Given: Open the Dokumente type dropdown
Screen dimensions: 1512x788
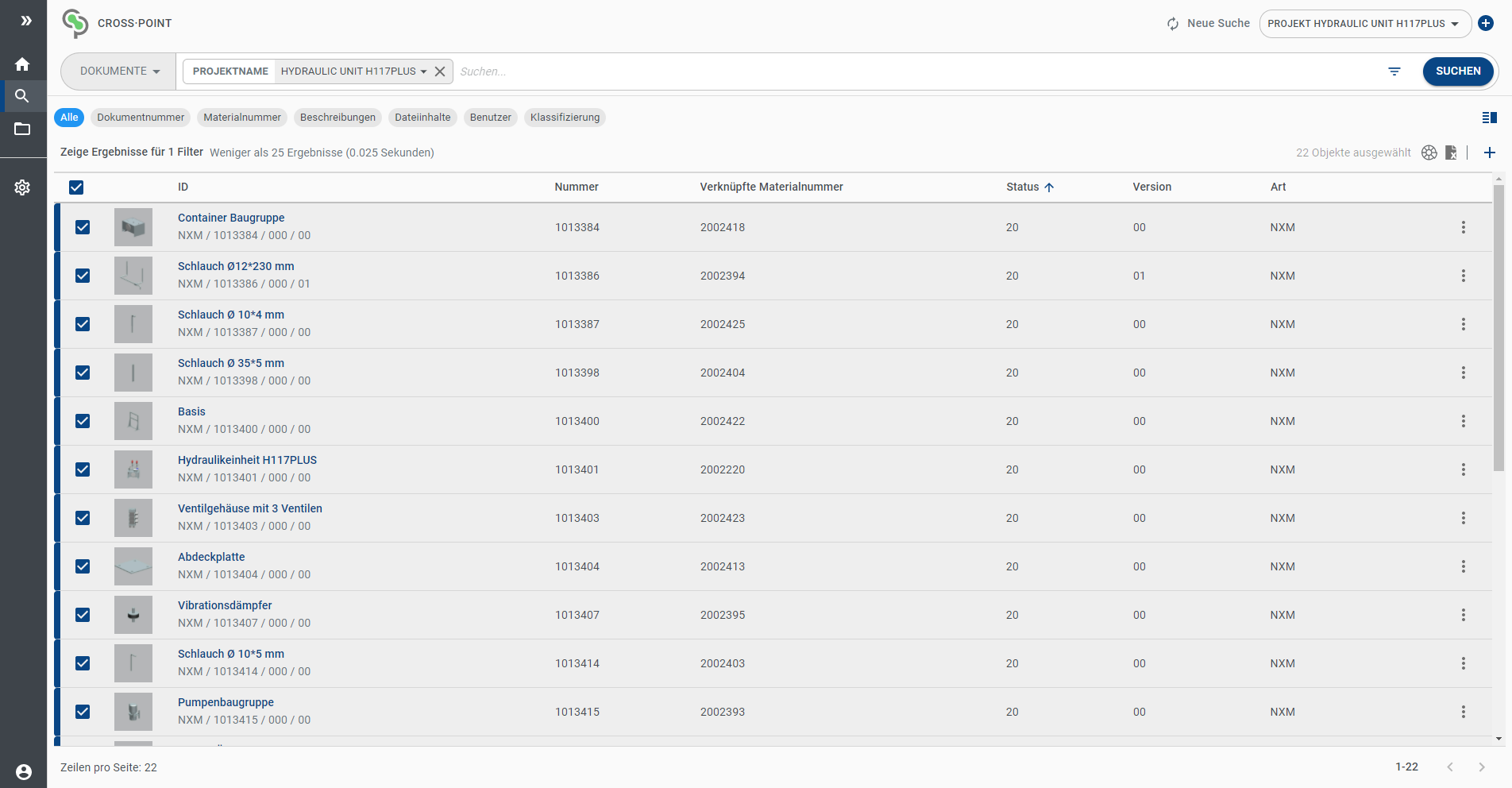Looking at the screenshot, I should tap(119, 71).
